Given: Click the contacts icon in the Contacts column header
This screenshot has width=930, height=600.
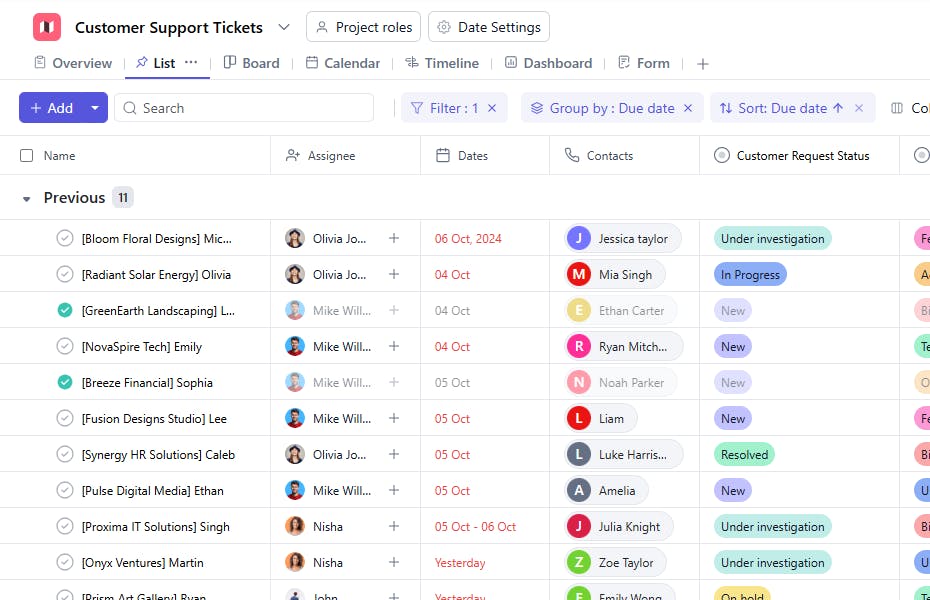Looking at the screenshot, I should tap(570, 156).
